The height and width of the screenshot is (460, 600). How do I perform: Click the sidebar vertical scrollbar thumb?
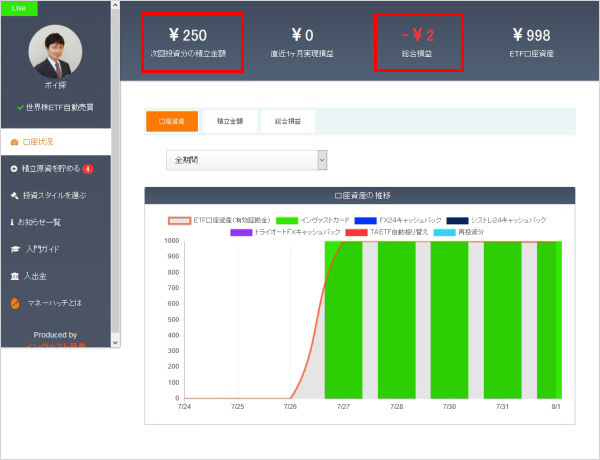tap(115, 171)
